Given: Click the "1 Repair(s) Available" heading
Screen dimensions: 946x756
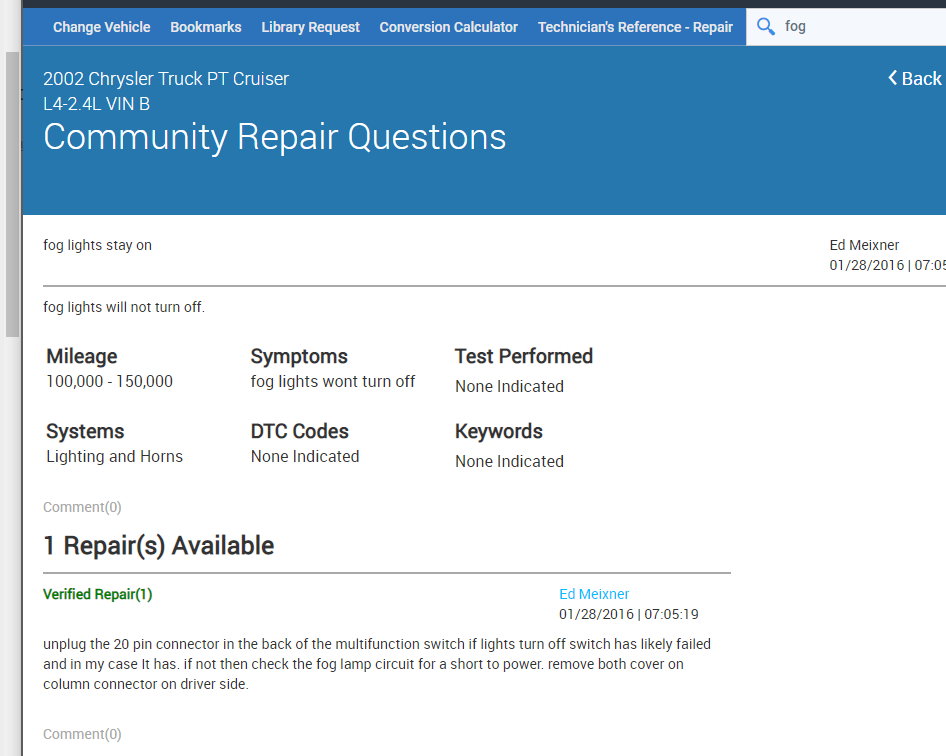Looking at the screenshot, I should pos(159,546).
